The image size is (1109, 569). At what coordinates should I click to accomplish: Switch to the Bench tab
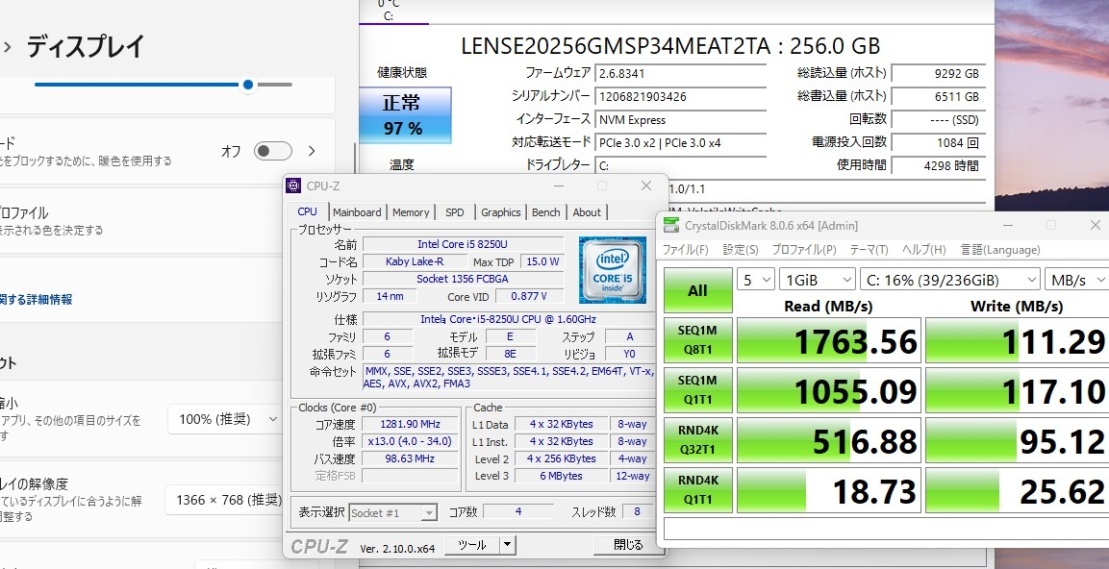(545, 212)
